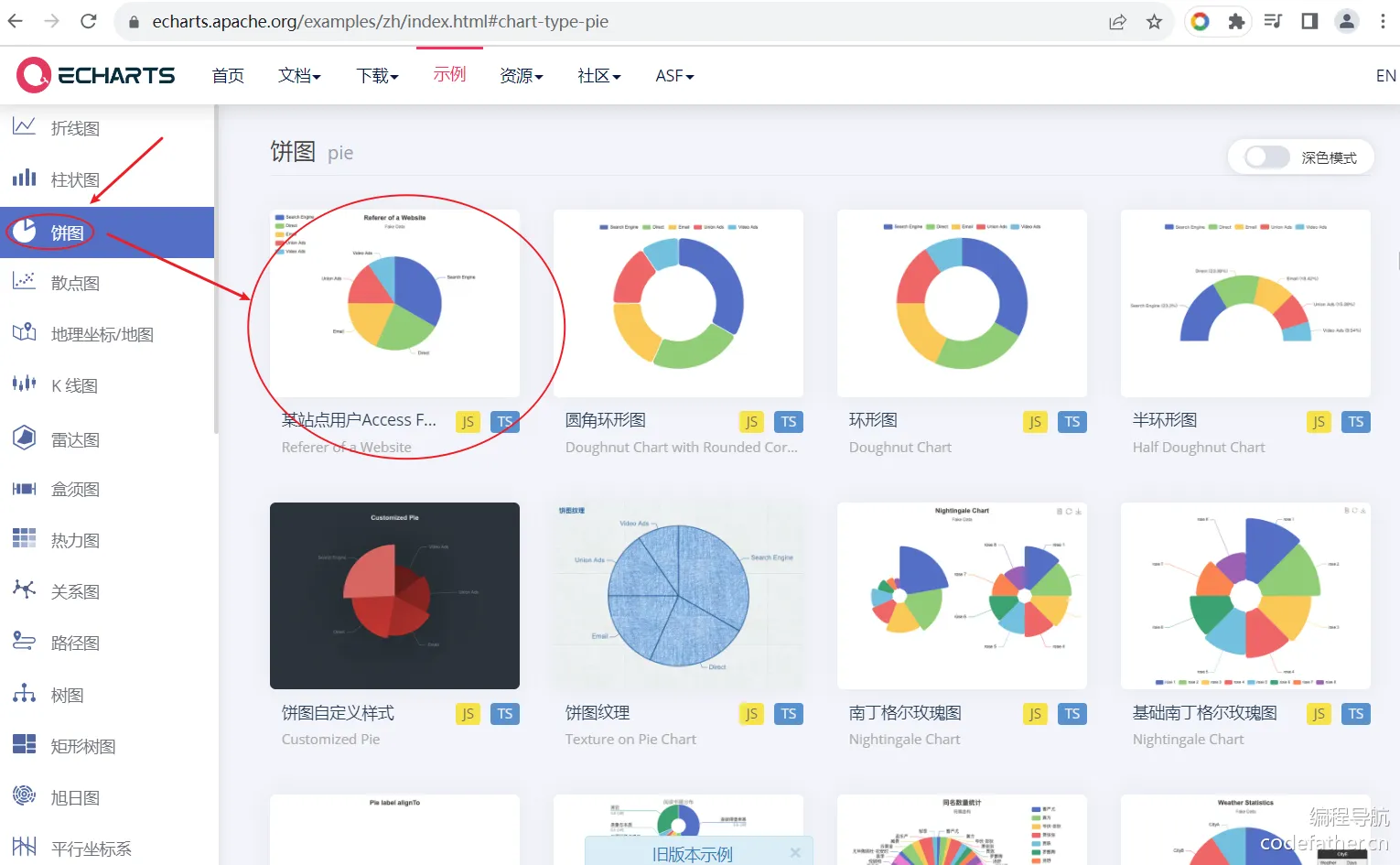Click the heatmap icon in sidebar

(x=24, y=538)
